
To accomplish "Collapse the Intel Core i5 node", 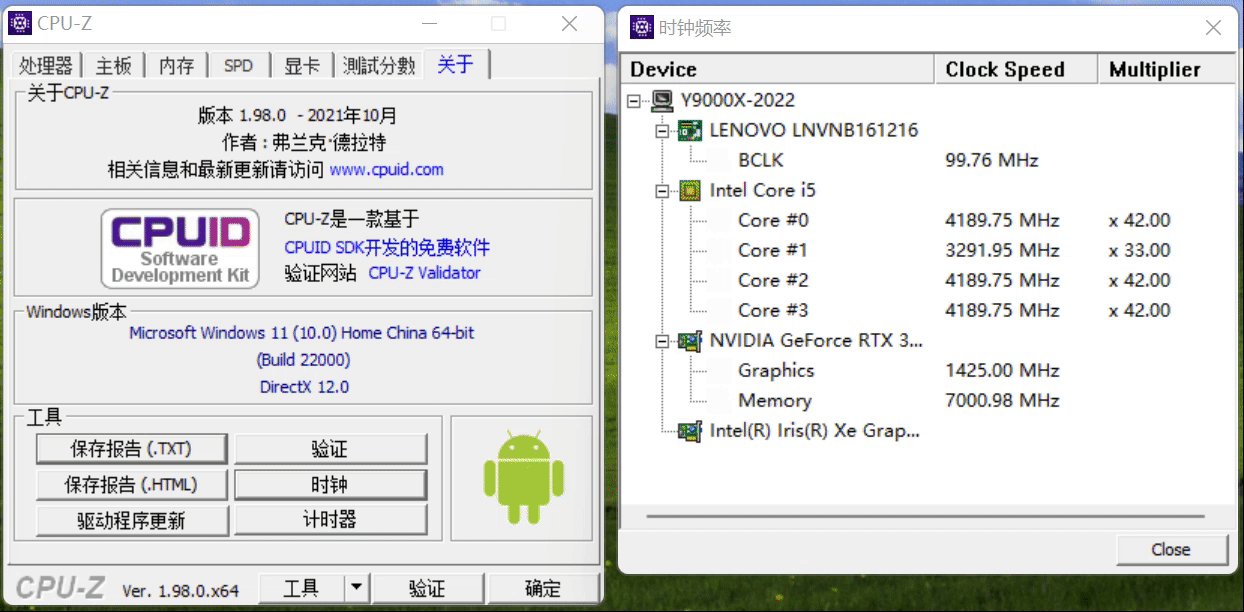I will pyautogui.click(x=661, y=190).
